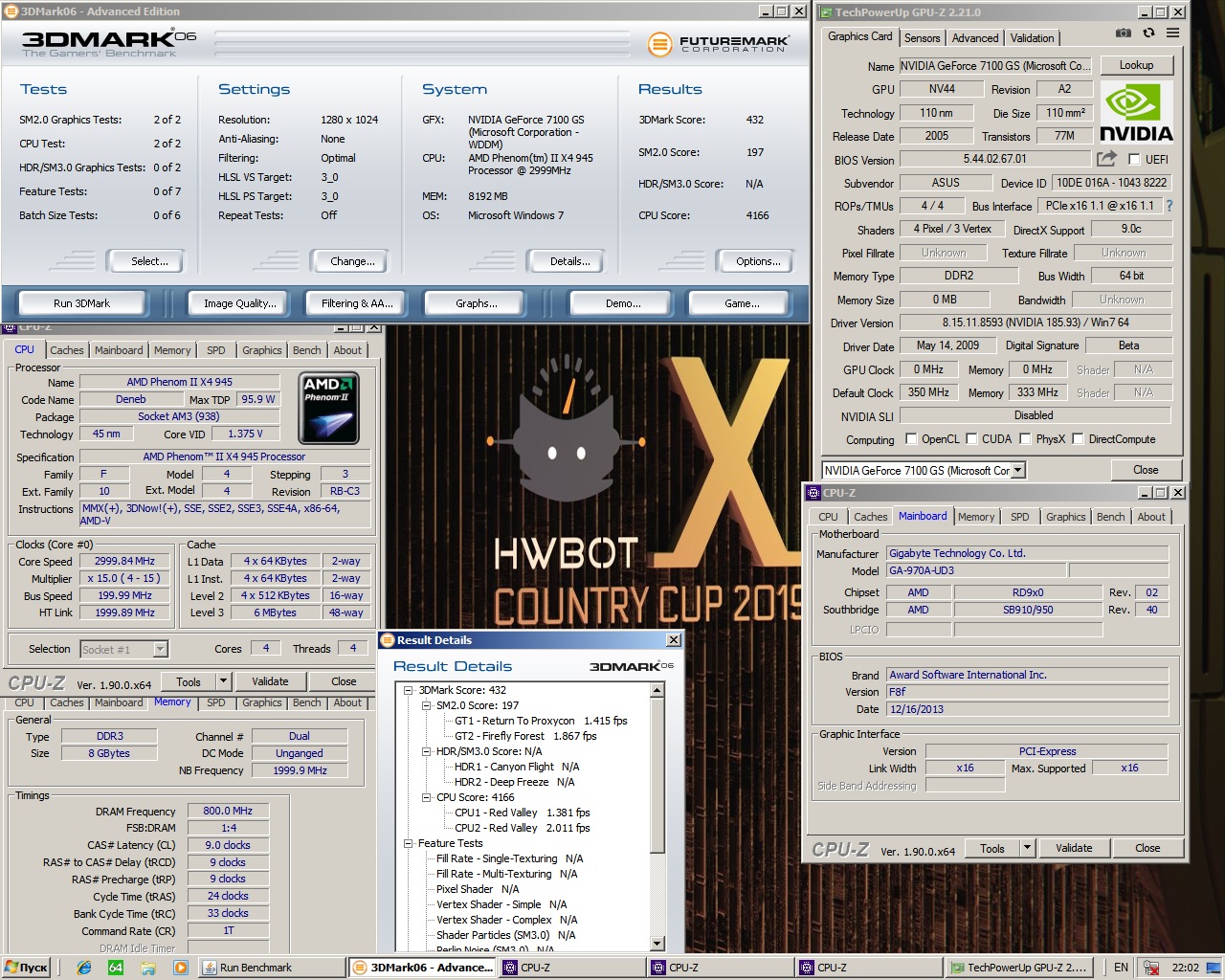Screen dimensions: 1225x980
Task: Collapse the SM2.0 Score tree node
Action: click(427, 705)
